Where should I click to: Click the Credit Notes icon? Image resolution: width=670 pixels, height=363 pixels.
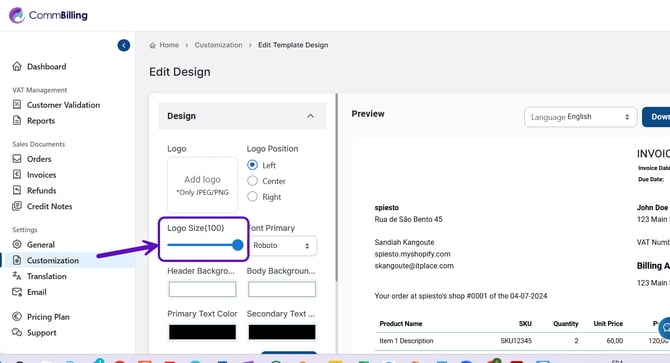17,206
